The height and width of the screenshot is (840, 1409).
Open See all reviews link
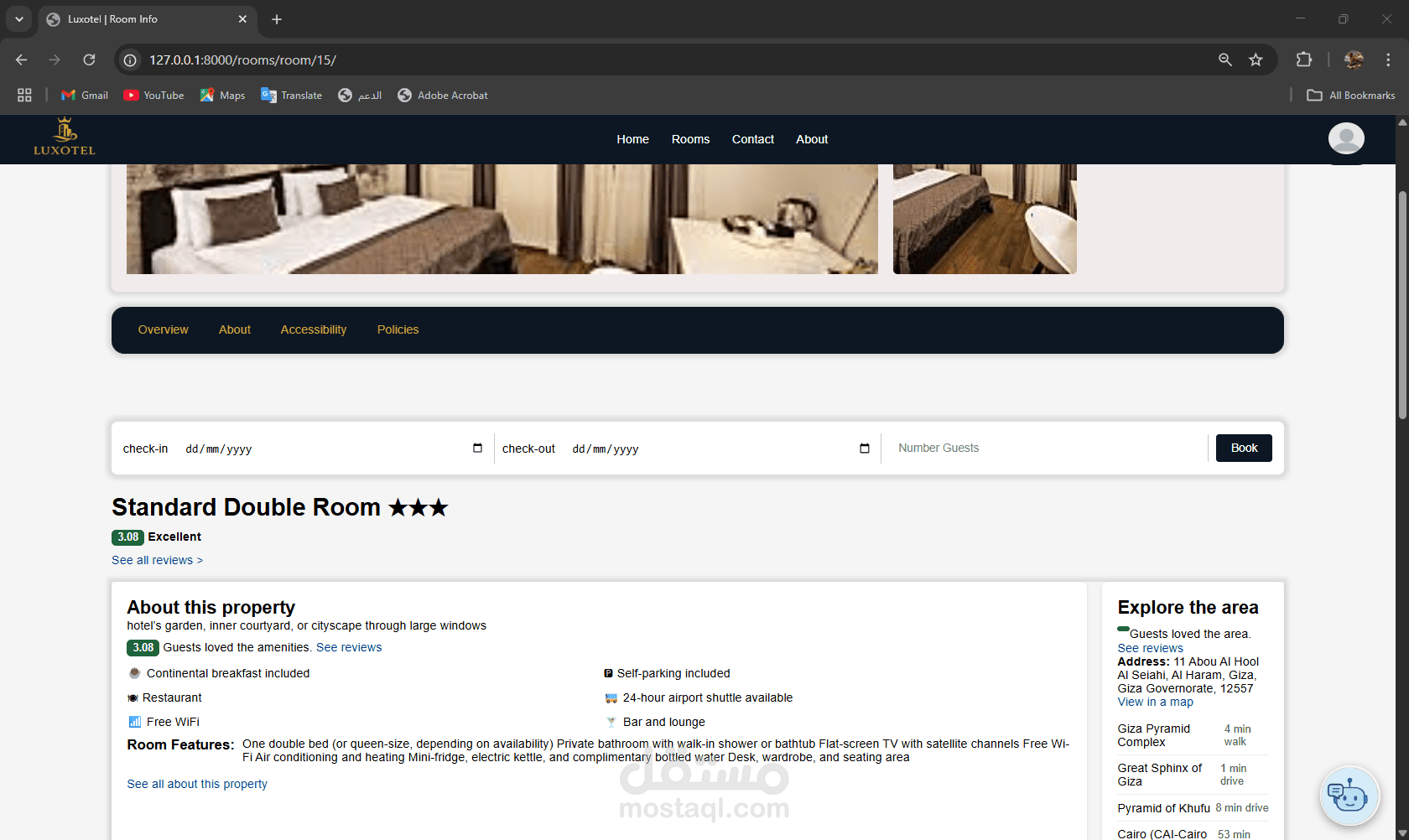(x=157, y=560)
